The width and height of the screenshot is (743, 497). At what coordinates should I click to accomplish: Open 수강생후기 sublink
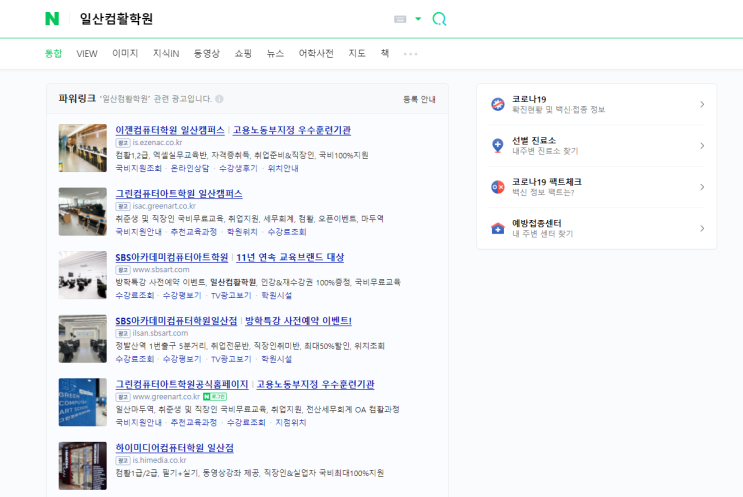coord(238,168)
